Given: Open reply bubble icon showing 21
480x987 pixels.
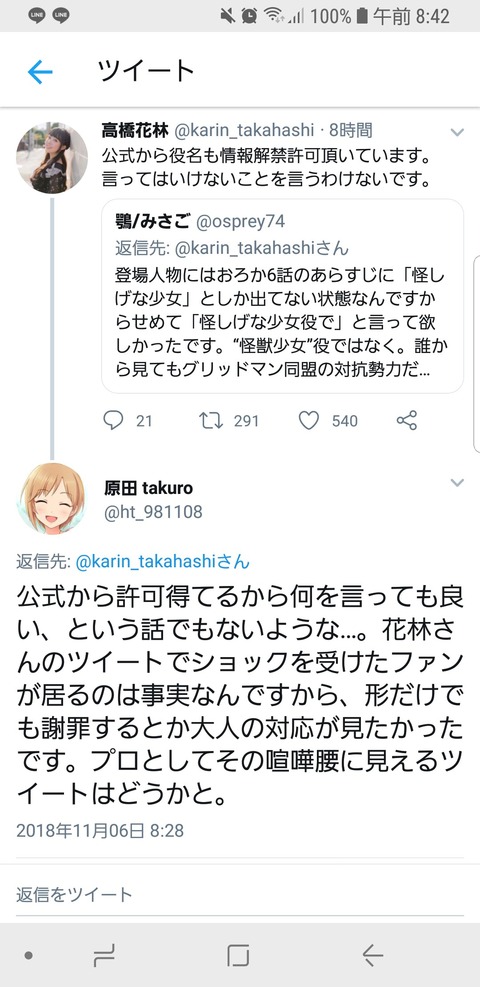Looking at the screenshot, I should pos(113,420).
